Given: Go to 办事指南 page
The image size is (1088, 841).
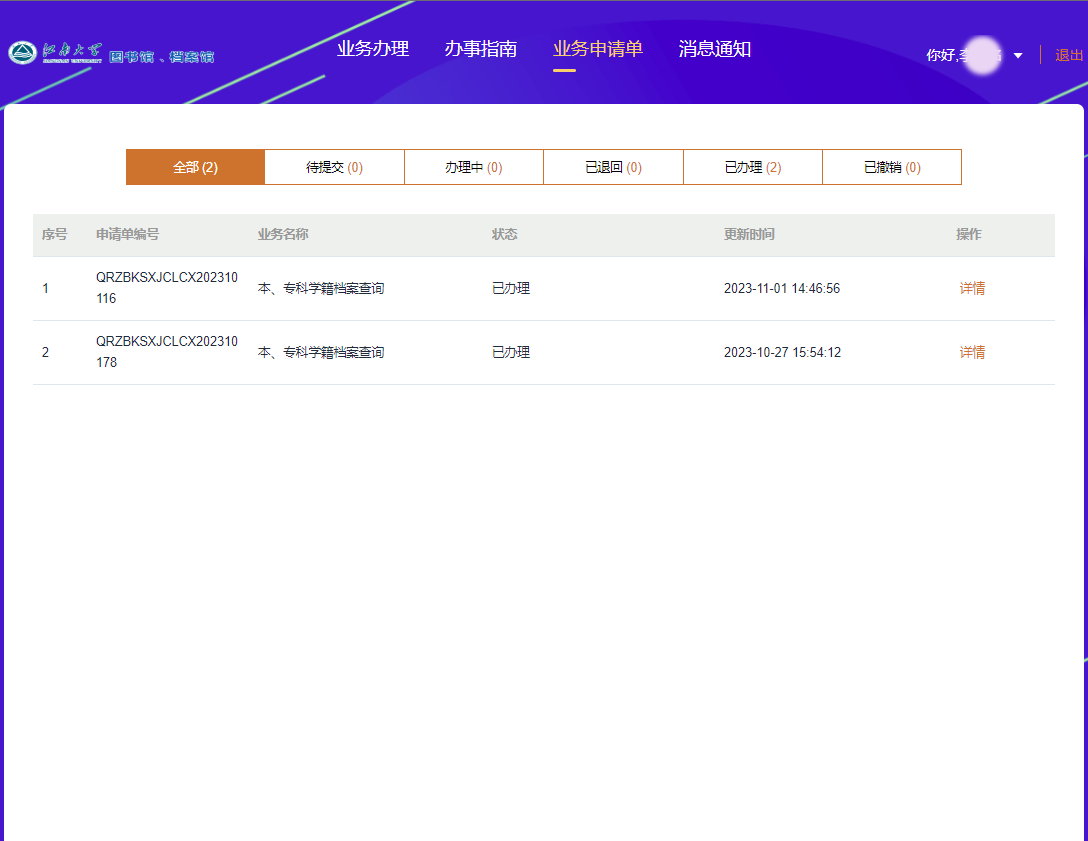Looking at the screenshot, I should click(481, 49).
